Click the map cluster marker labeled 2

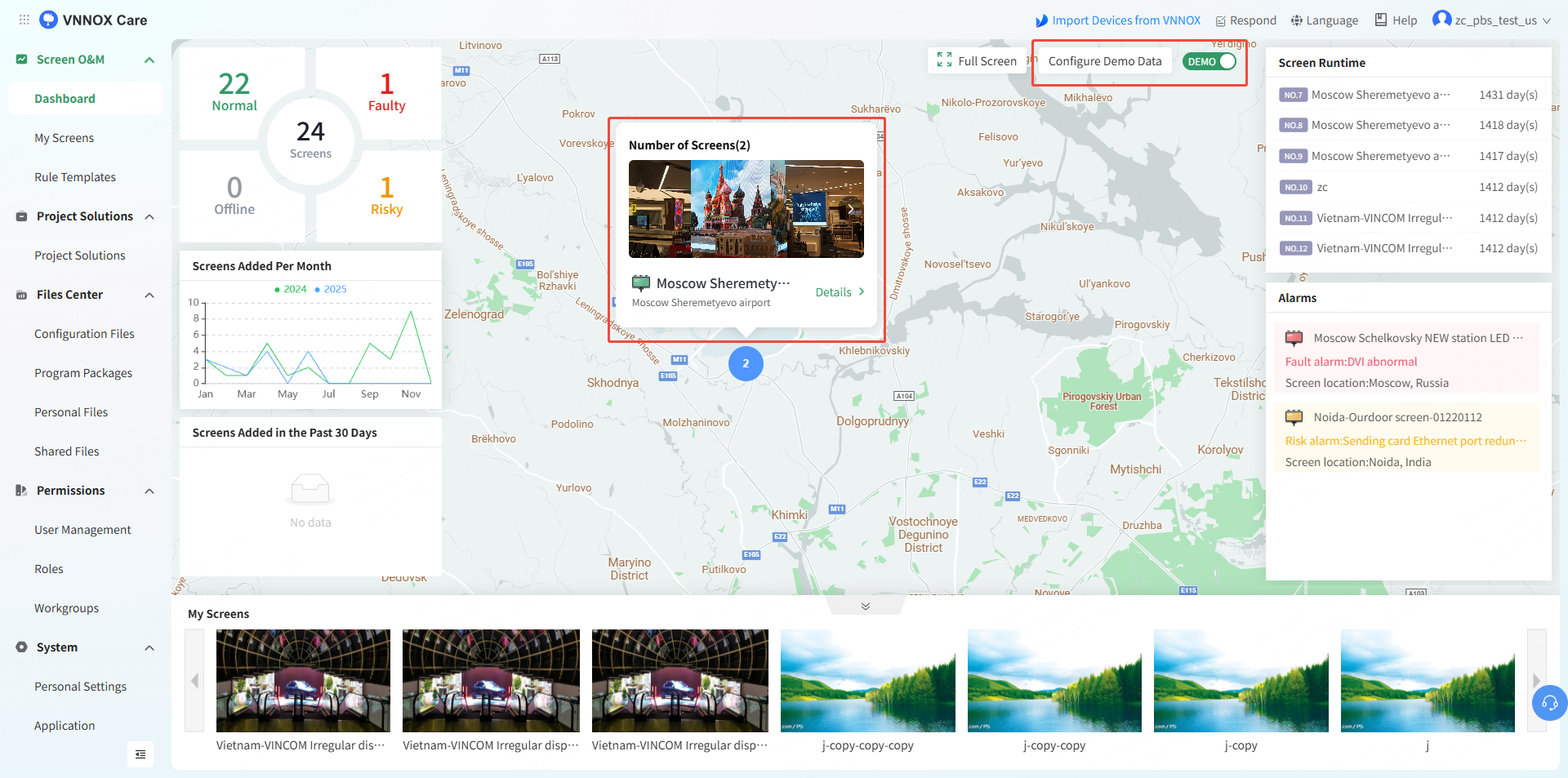(746, 363)
